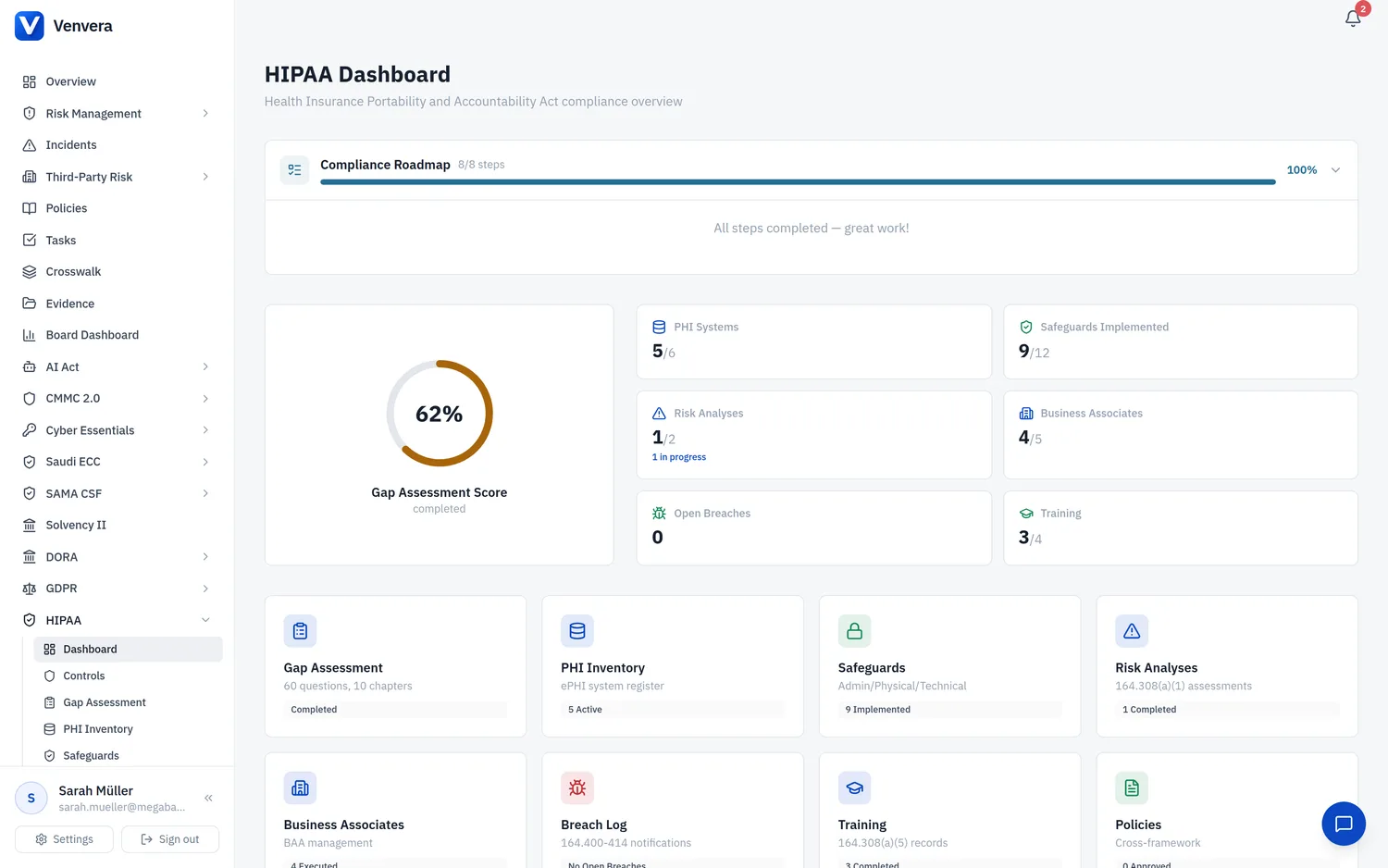Click the PHI Inventory database card icon
This screenshot has height=868, width=1388.
pos(577,631)
